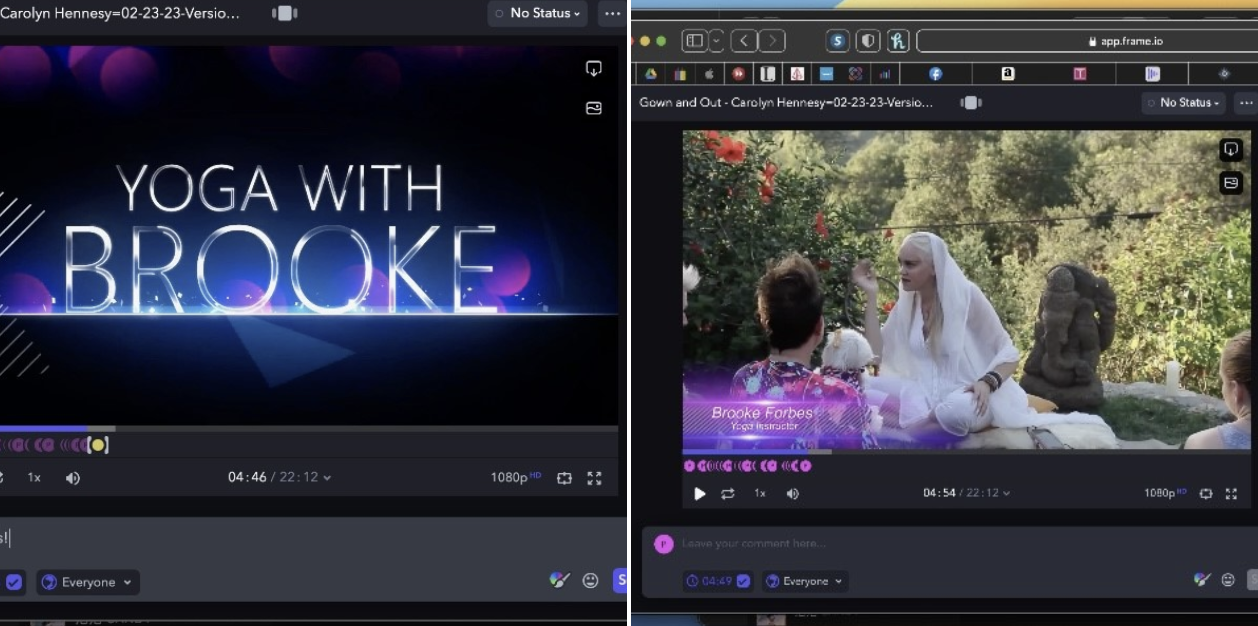Click the purple user avatar in right comment box
The image size is (1258, 626).
(x=664, y=544)
